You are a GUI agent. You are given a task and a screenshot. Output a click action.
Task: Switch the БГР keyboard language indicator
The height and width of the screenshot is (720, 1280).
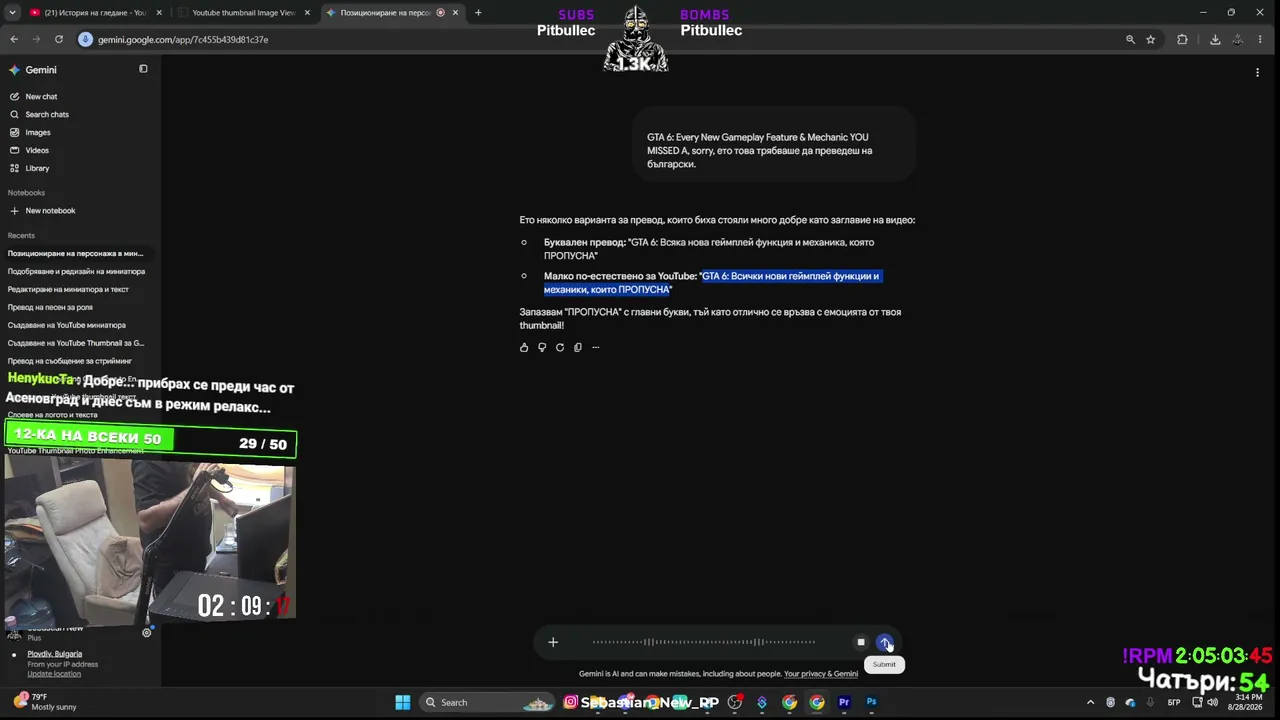[1174, 702]
